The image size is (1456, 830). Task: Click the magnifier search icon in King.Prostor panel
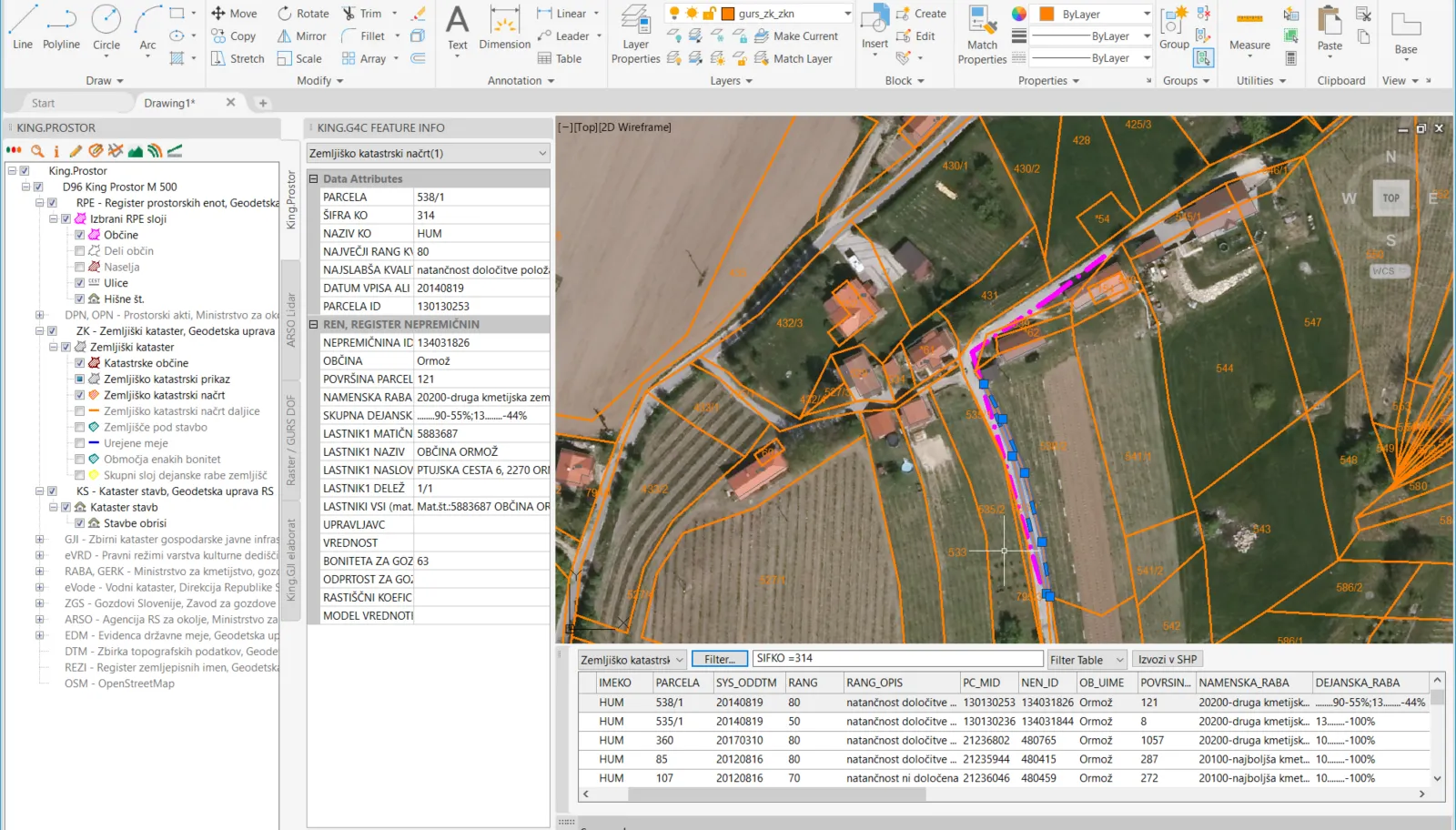coord(37,151)
